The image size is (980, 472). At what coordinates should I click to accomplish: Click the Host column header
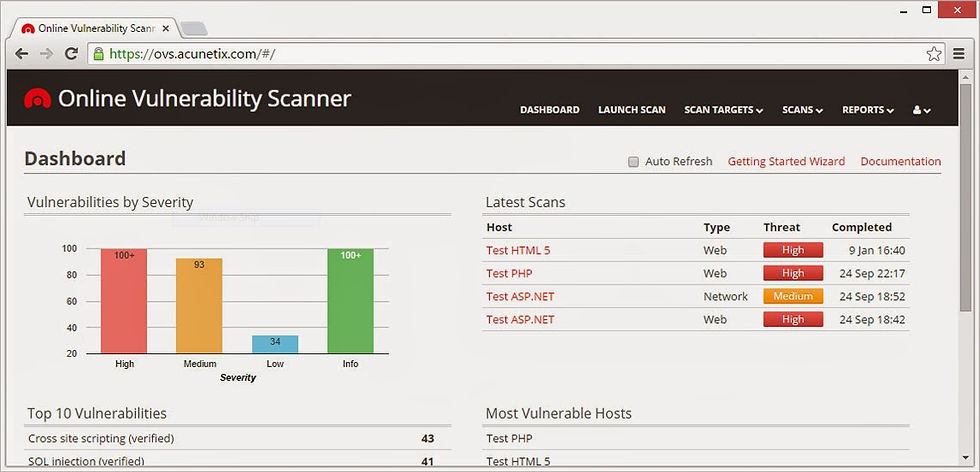tap(499, 228)
